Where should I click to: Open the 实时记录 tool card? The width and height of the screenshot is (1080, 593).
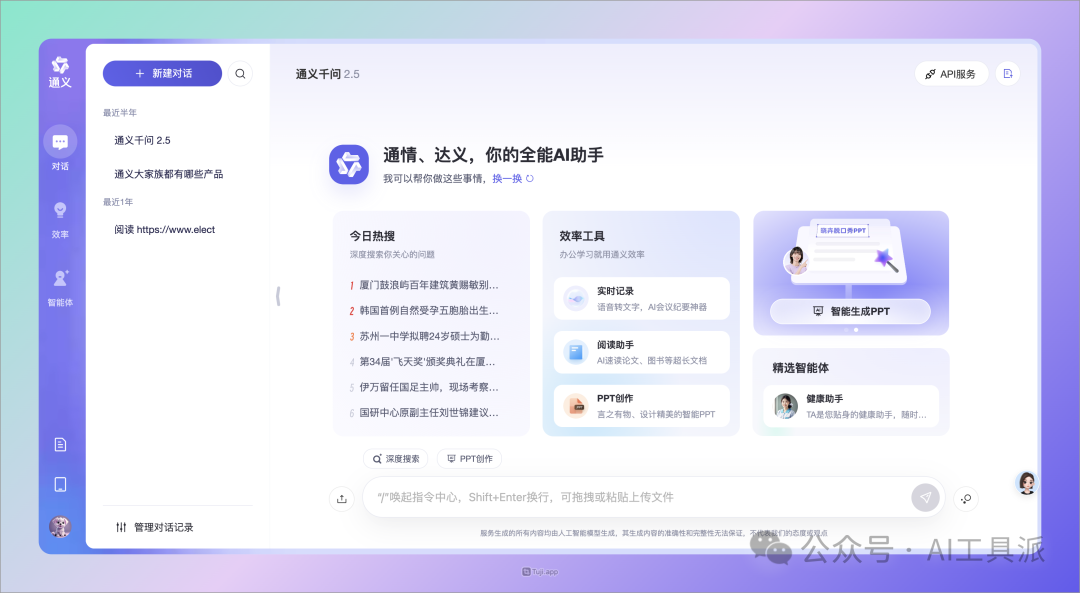pos(641,299)
